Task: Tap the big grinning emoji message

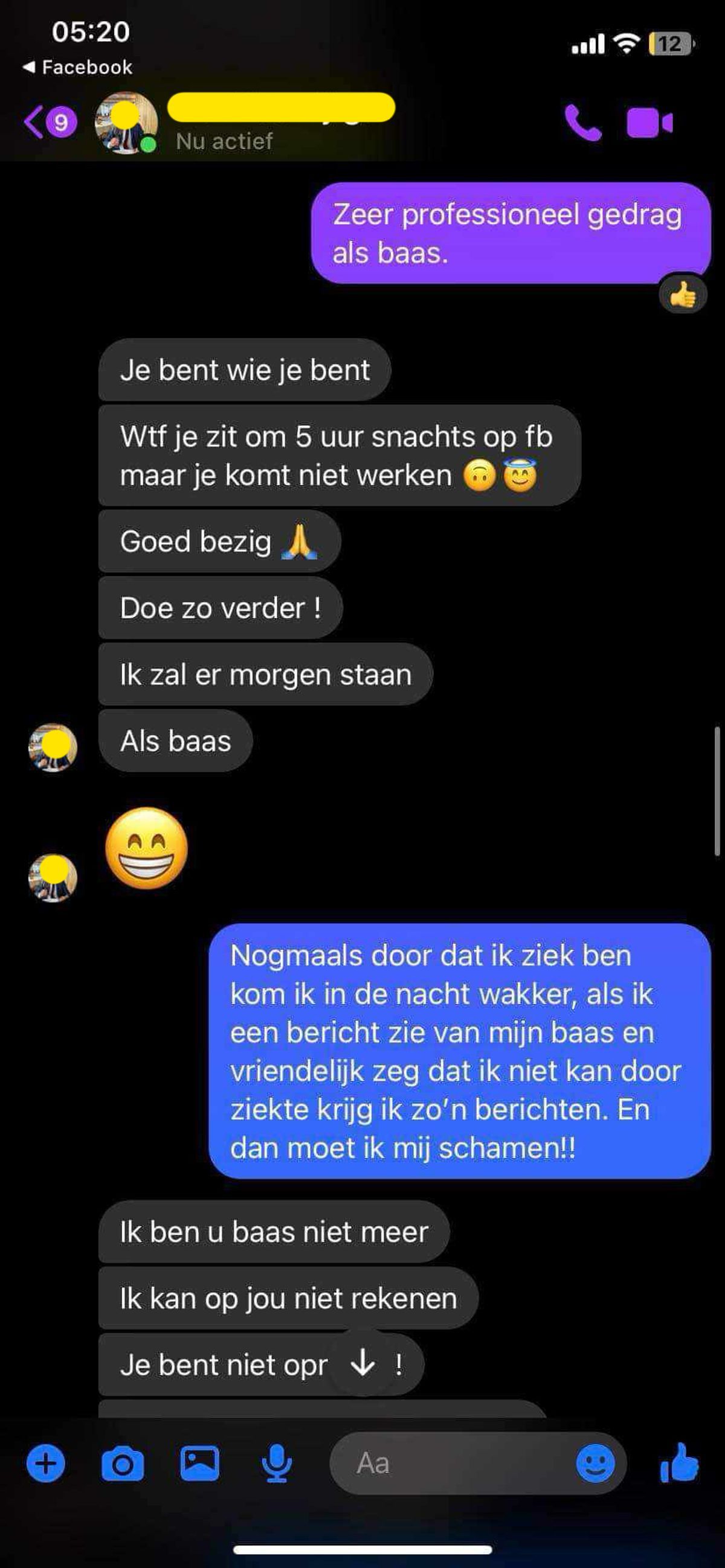Action: (x=147, y=848)
